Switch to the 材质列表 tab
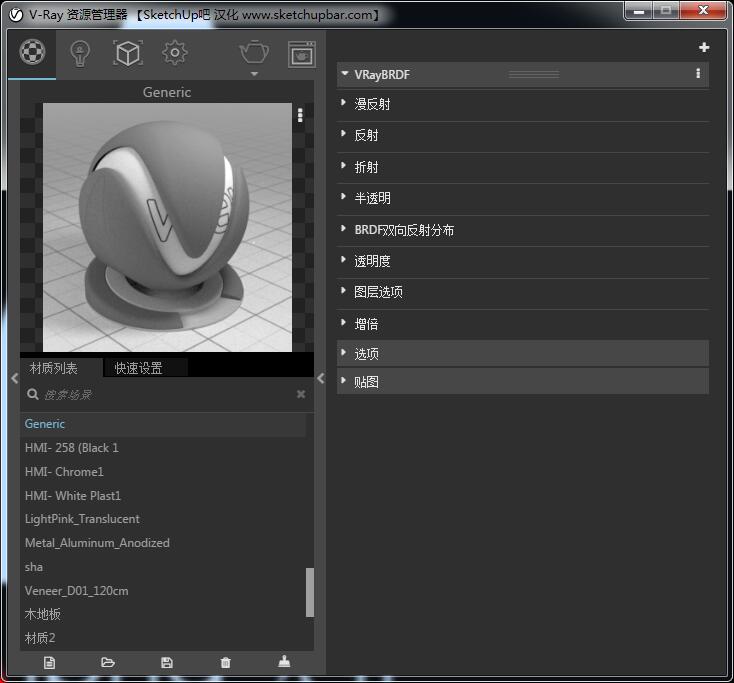 coord(62,368)
